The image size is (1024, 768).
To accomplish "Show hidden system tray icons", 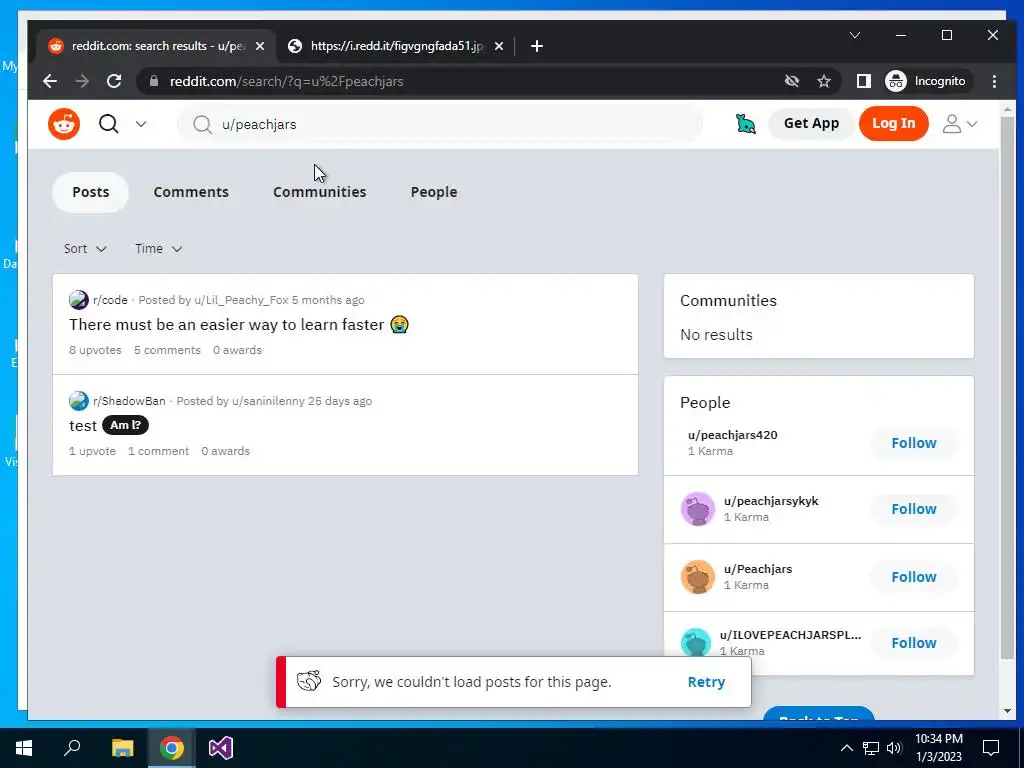I will pos(846,748).
